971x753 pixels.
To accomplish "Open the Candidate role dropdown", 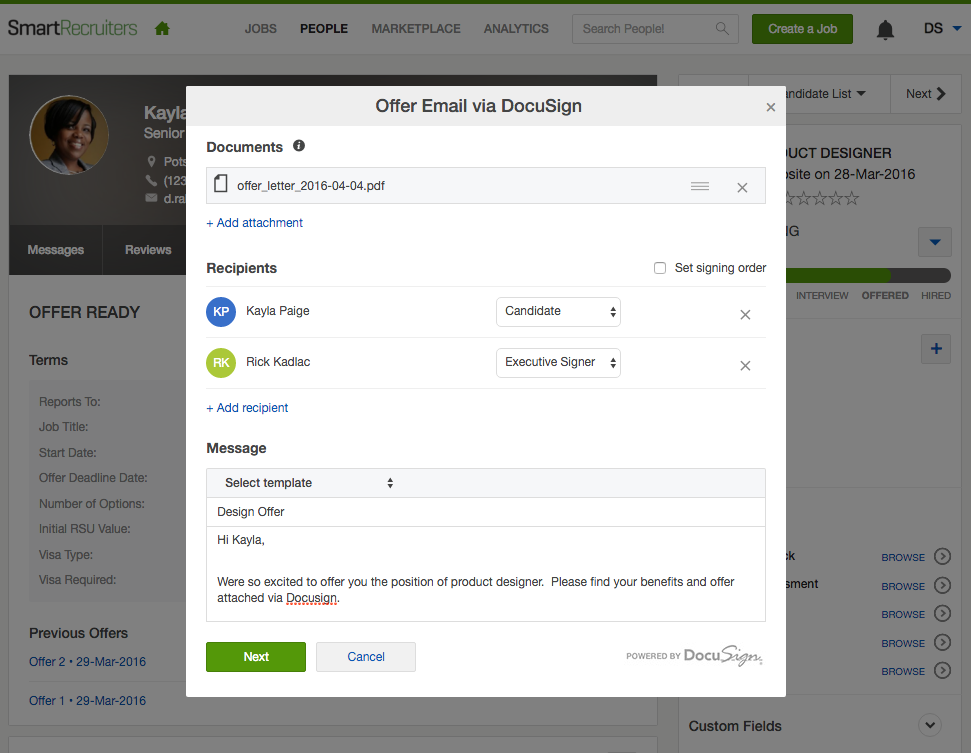I will tap(558, 311).
